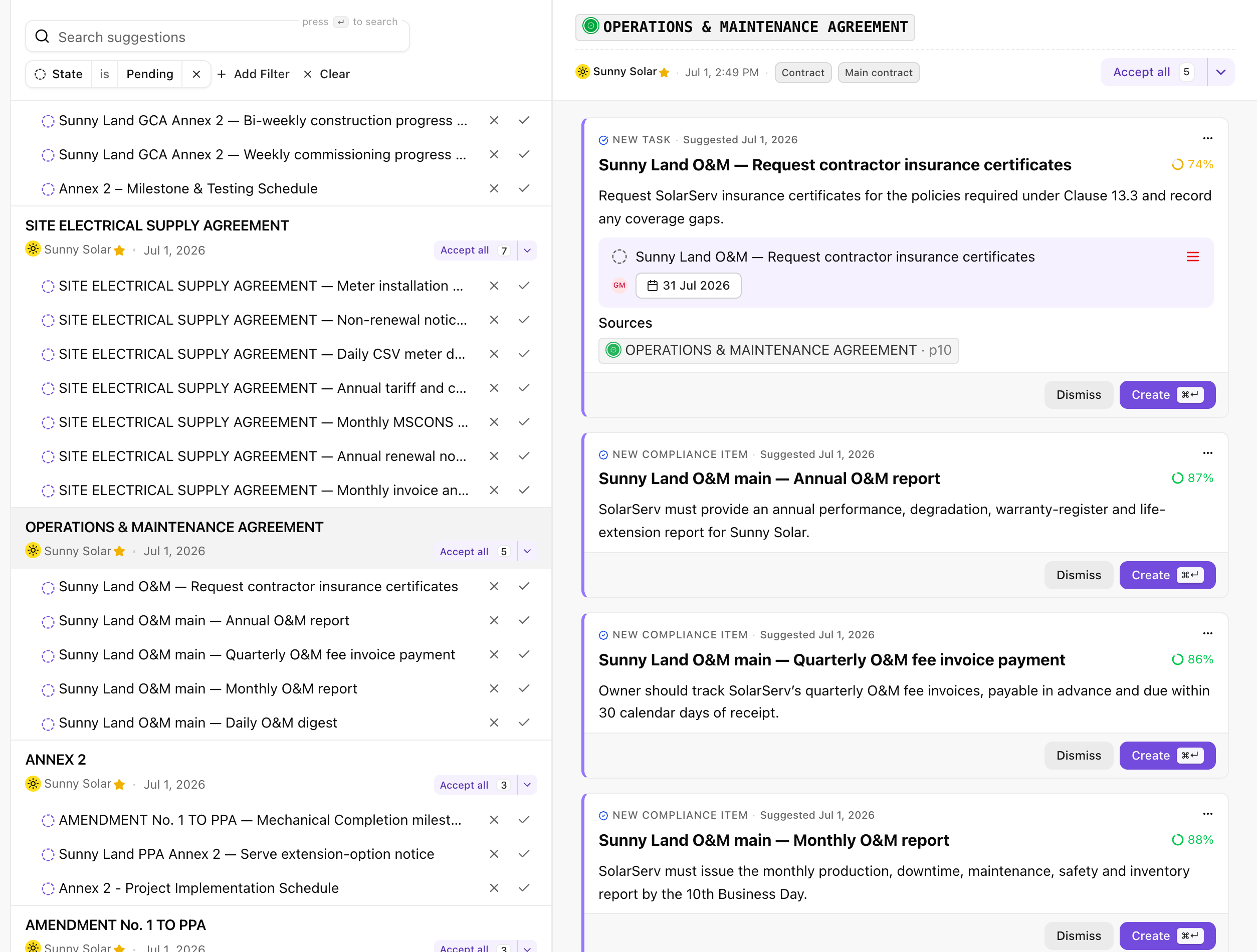Accept Monthly O&M report in list
Image resolution: width=1257 pixels, height=952 pixels.
coord(524,688)
